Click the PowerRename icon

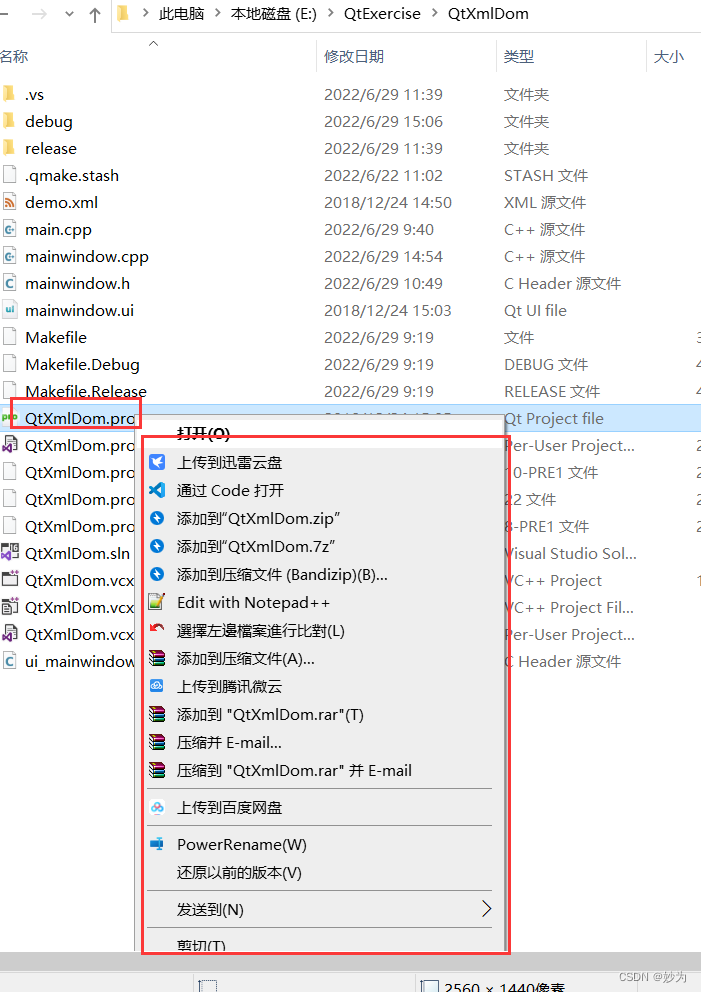tap(157, 844)
